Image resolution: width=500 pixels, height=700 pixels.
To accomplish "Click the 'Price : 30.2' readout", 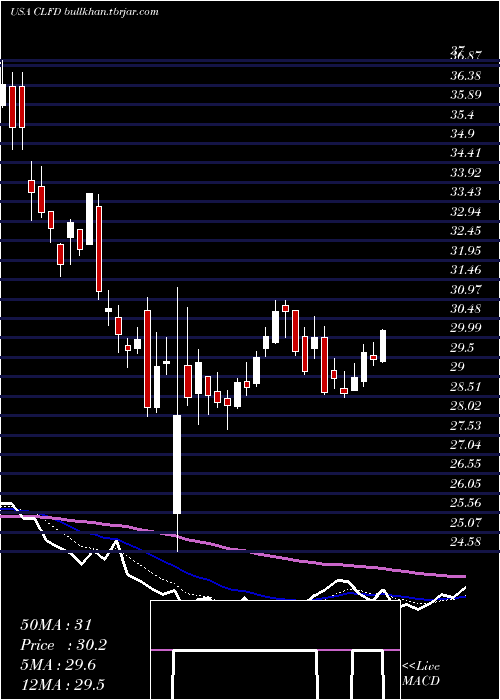I will [64, 645].
